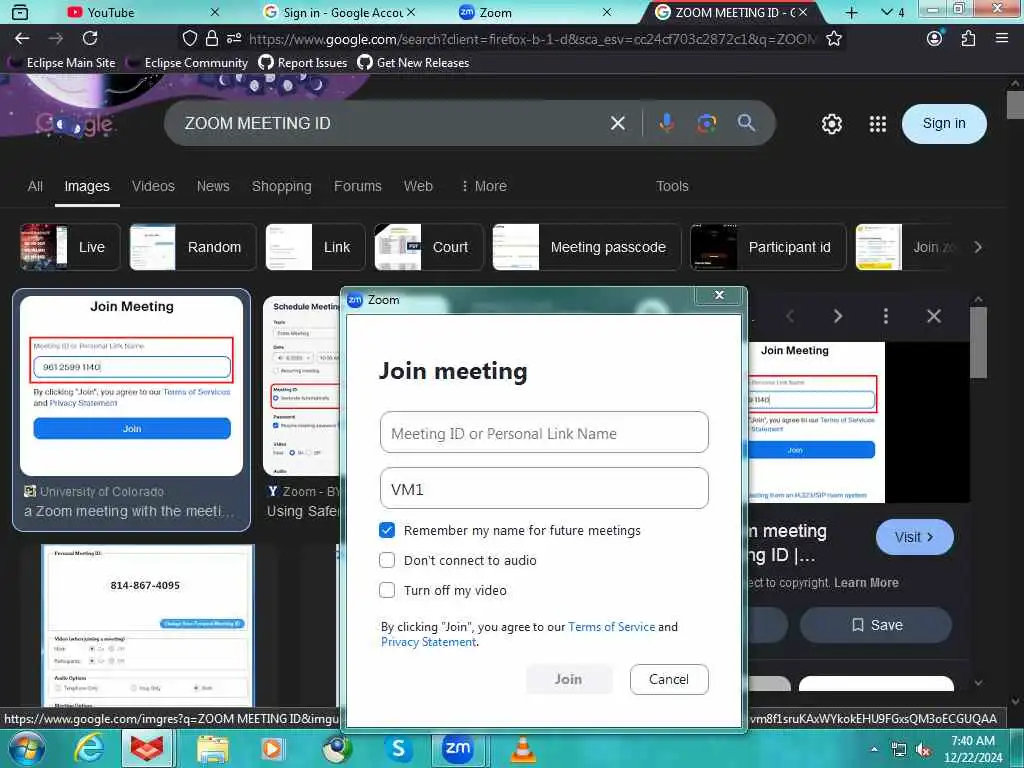1024x768 pixels.
Task: Open Terms of Service link in Zoom
Action: click(x=611, y=626)
